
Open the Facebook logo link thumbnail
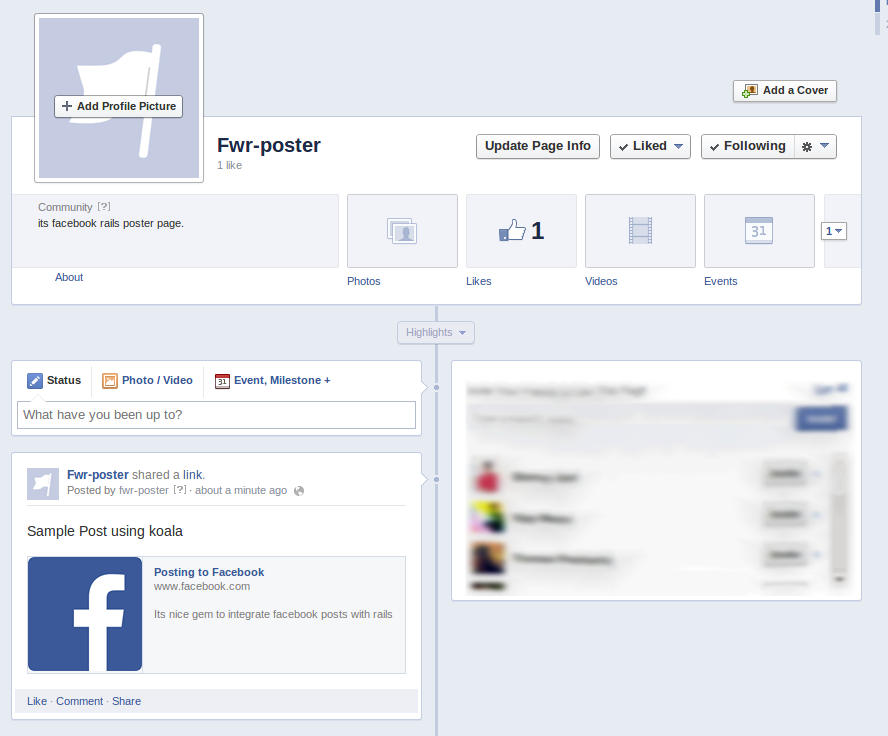pyautogui.click(x=85, y=614)
